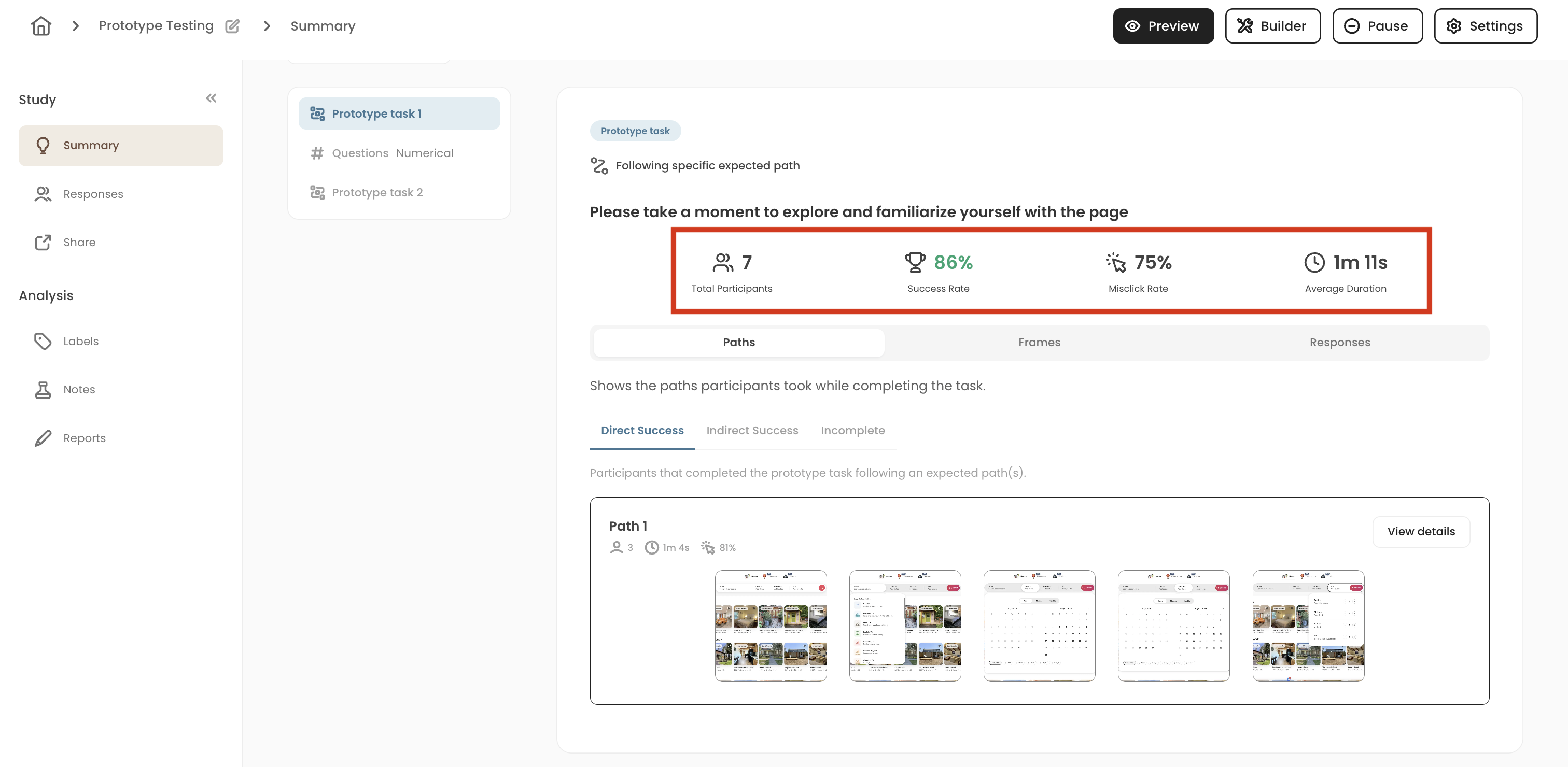
Task: Select Questions Numerical in task list
Action: [399, 153]
